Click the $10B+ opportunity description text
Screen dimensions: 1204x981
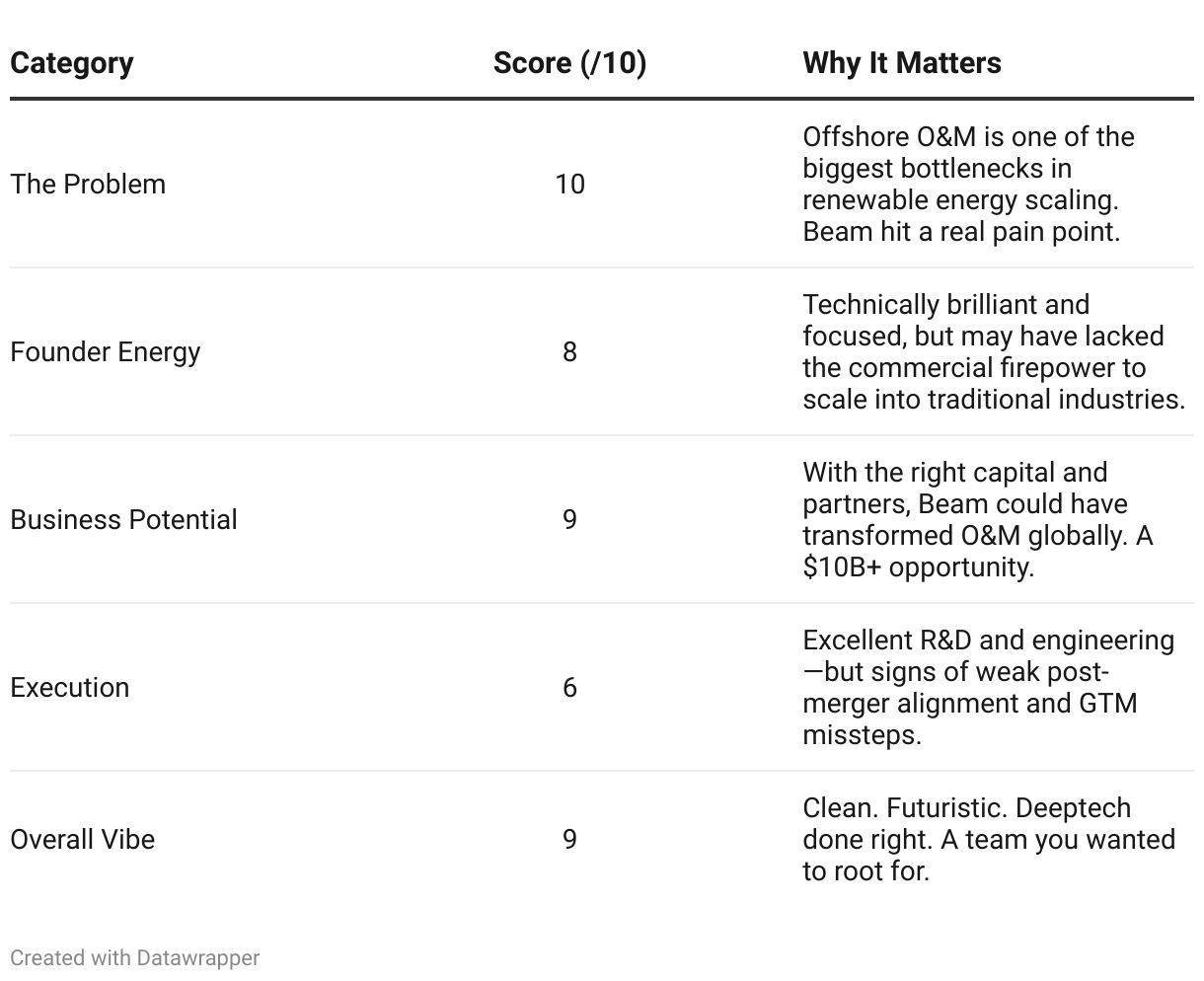click(x=918, y=567)
